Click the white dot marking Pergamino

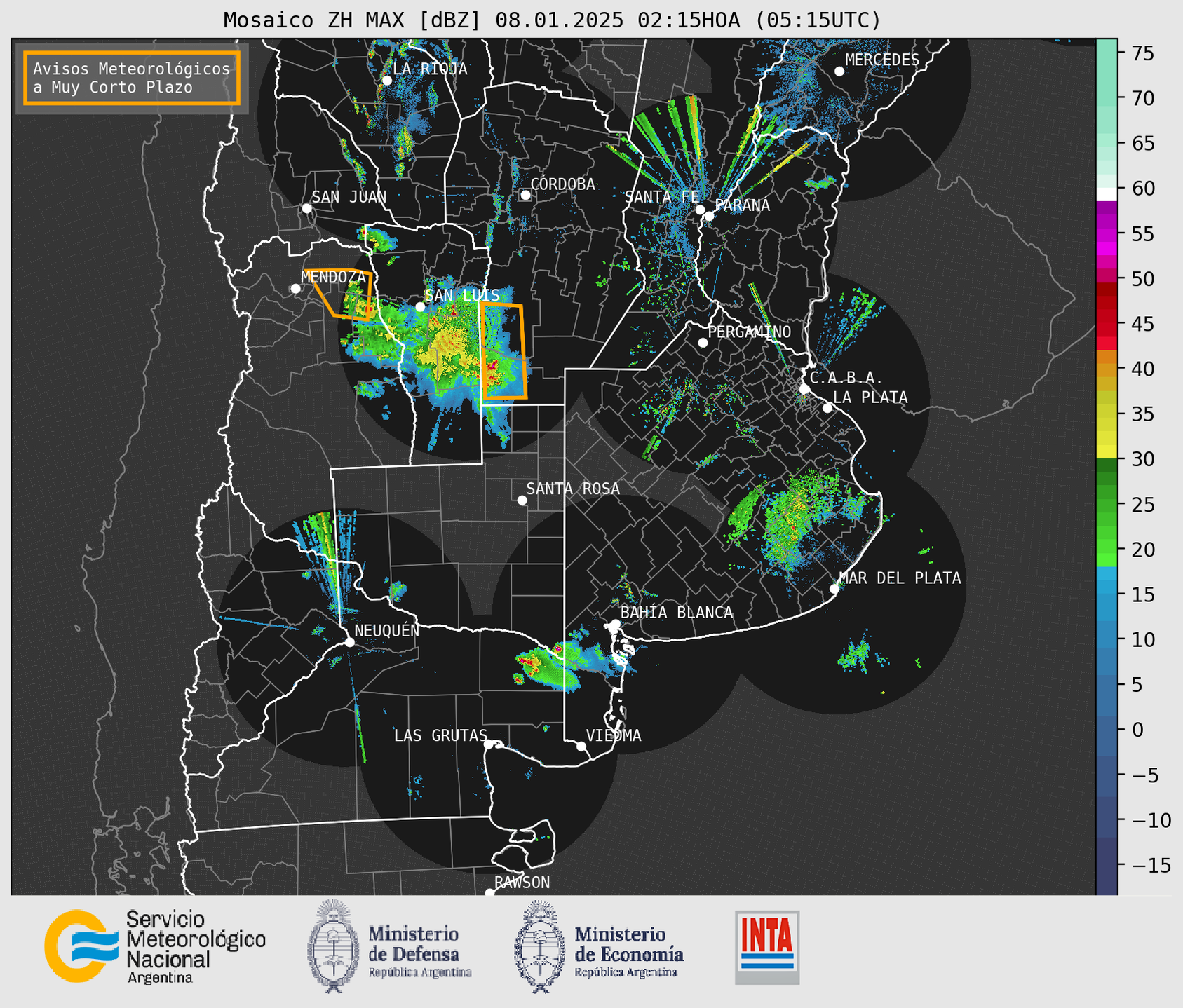click(x=703, y=343)
